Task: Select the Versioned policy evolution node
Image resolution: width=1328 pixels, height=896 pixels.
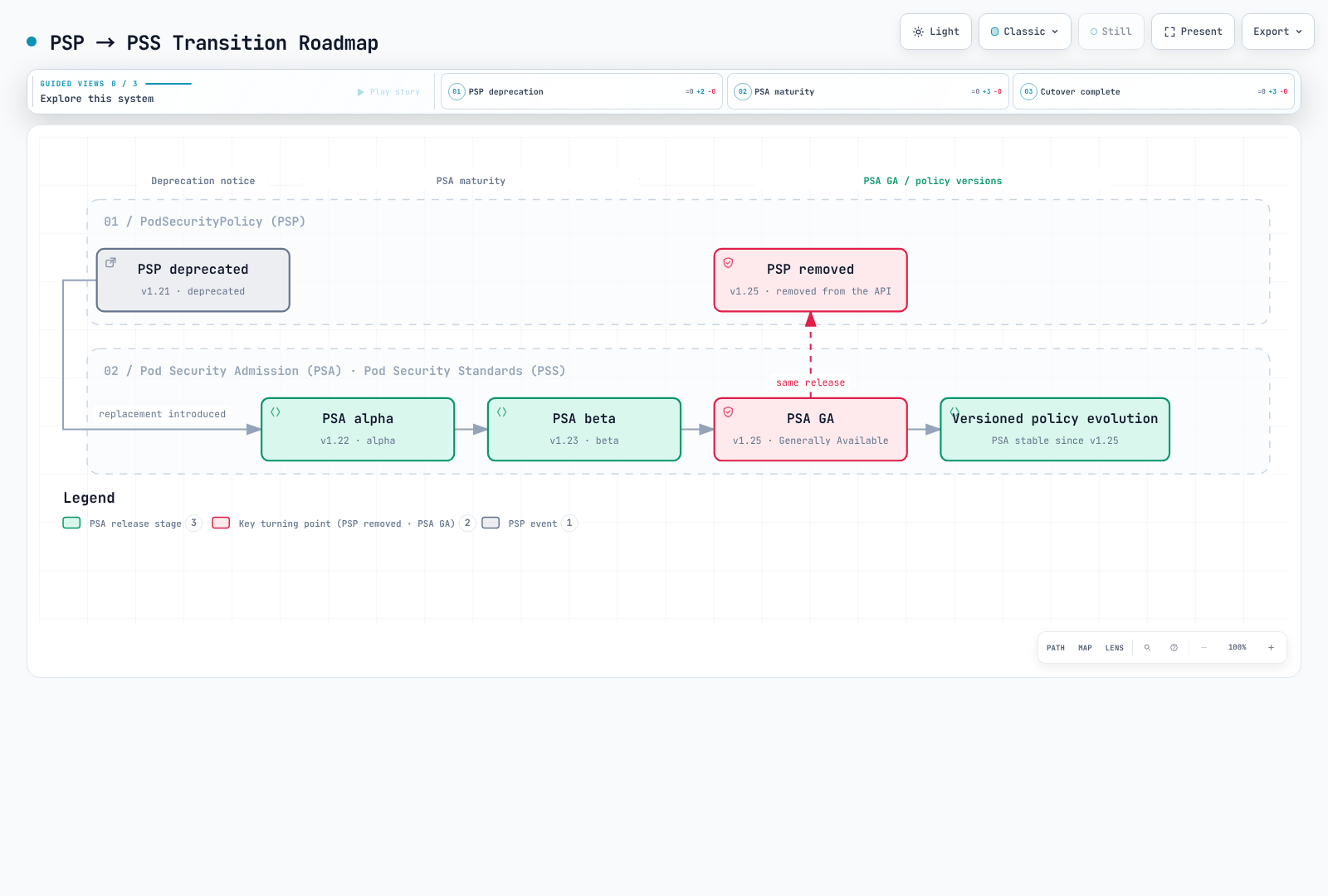Action: point(1055,430)
